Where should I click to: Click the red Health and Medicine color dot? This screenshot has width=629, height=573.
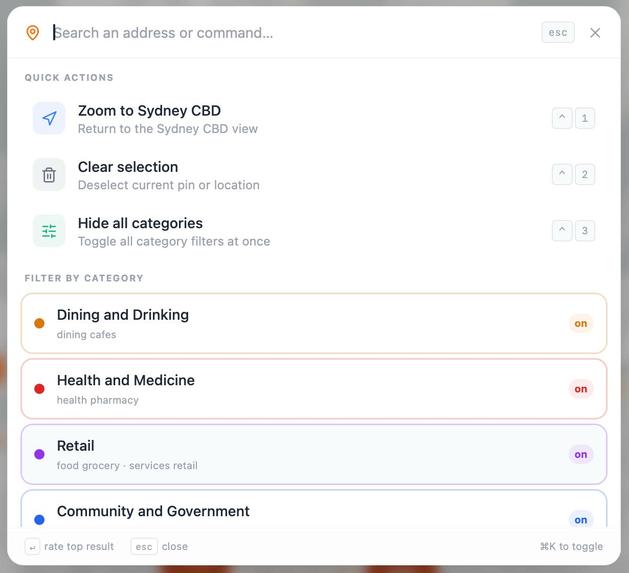pos(39,389)
